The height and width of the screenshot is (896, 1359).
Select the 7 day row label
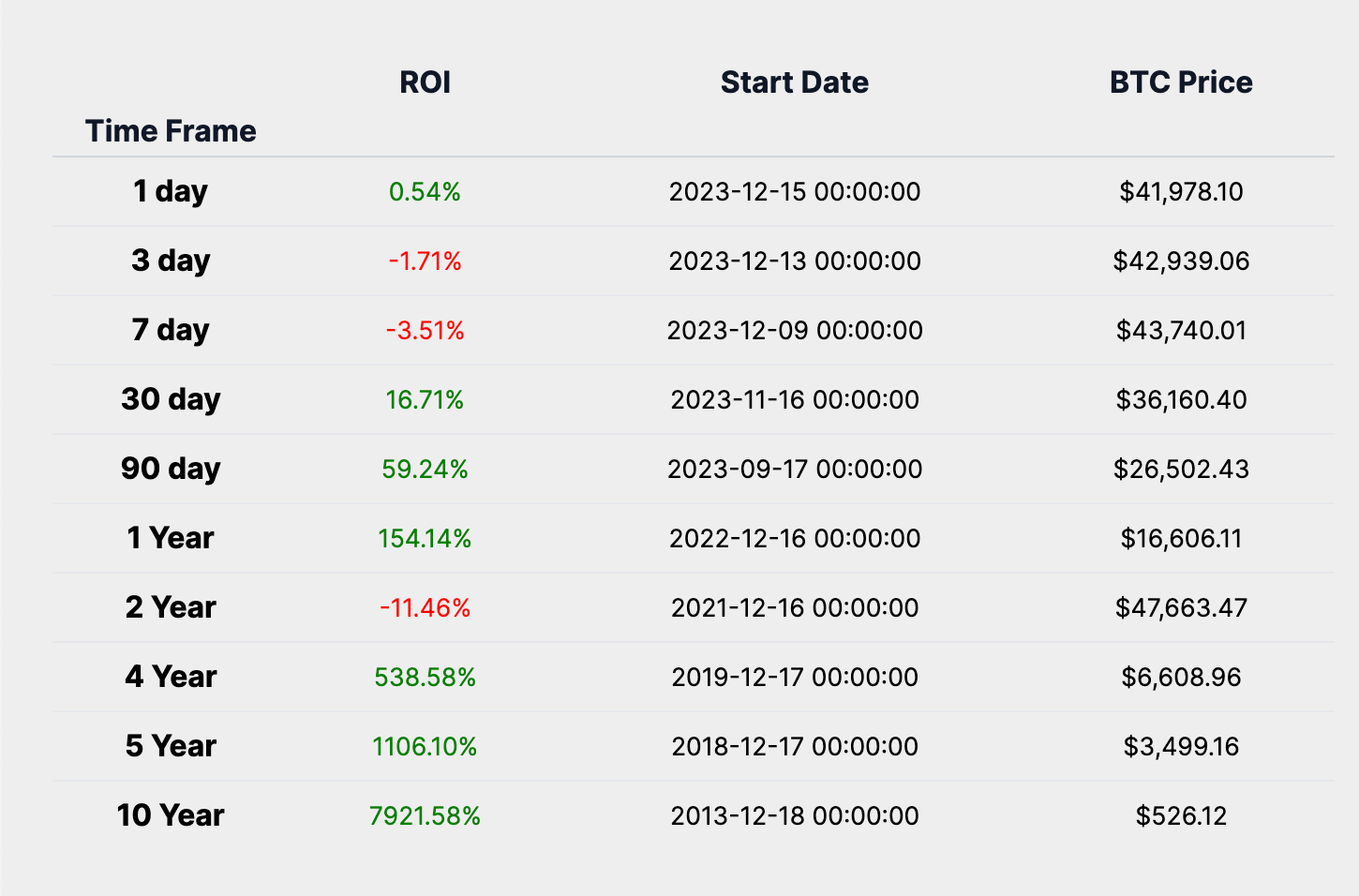[171, 330]
